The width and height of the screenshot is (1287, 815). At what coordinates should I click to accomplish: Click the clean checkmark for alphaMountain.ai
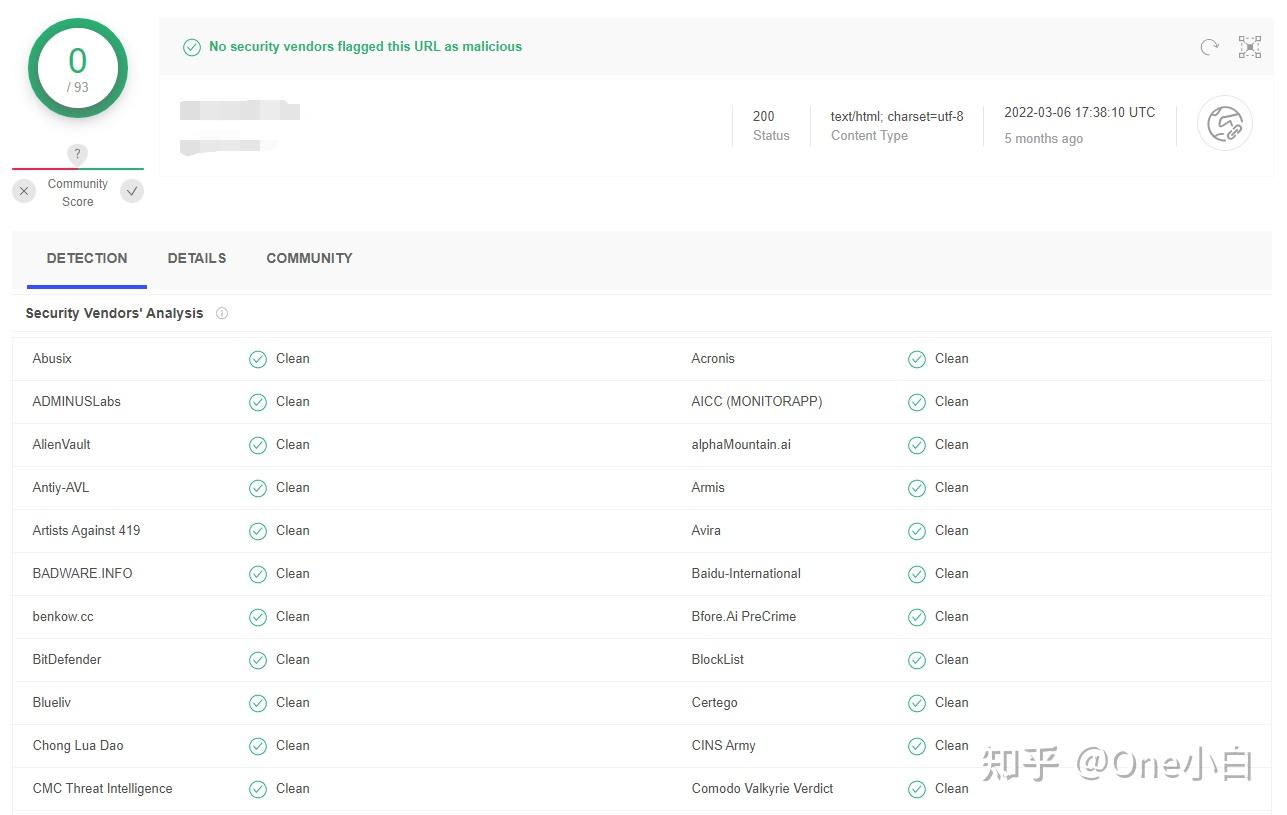click(x=917, y=445)
